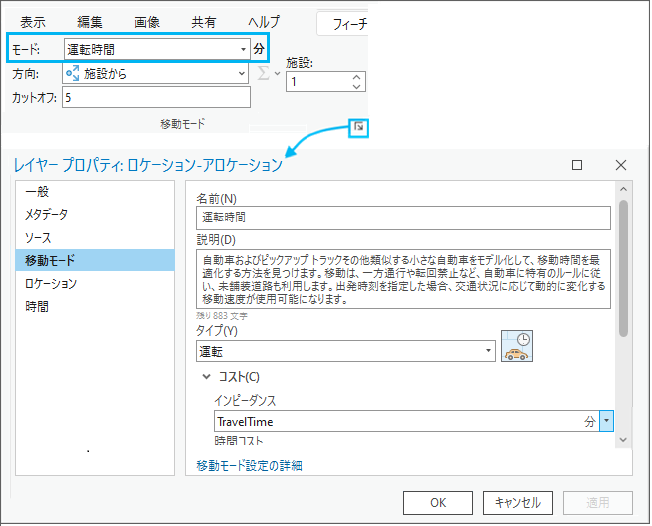Close the Layer Properties dialog
Image resolution: width=652 pixels, height=526 pixels.
coord(621,165)
